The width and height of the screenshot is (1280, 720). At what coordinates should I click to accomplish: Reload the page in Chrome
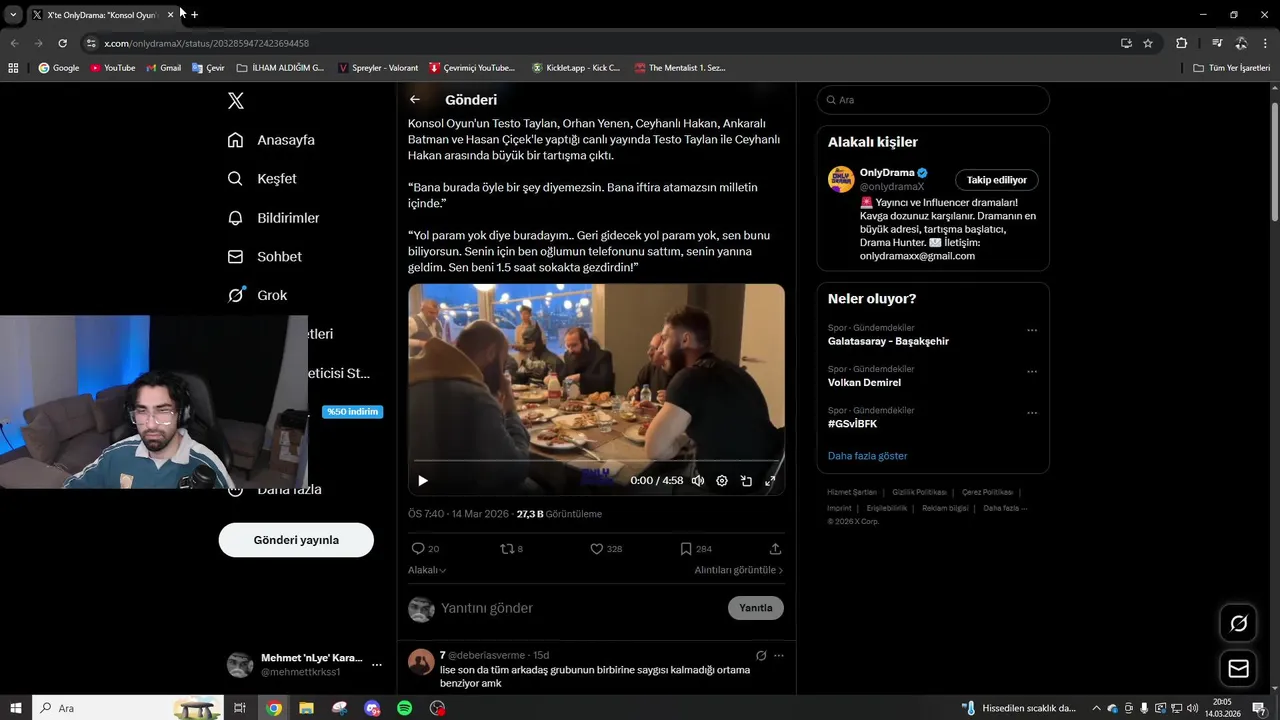62,43
